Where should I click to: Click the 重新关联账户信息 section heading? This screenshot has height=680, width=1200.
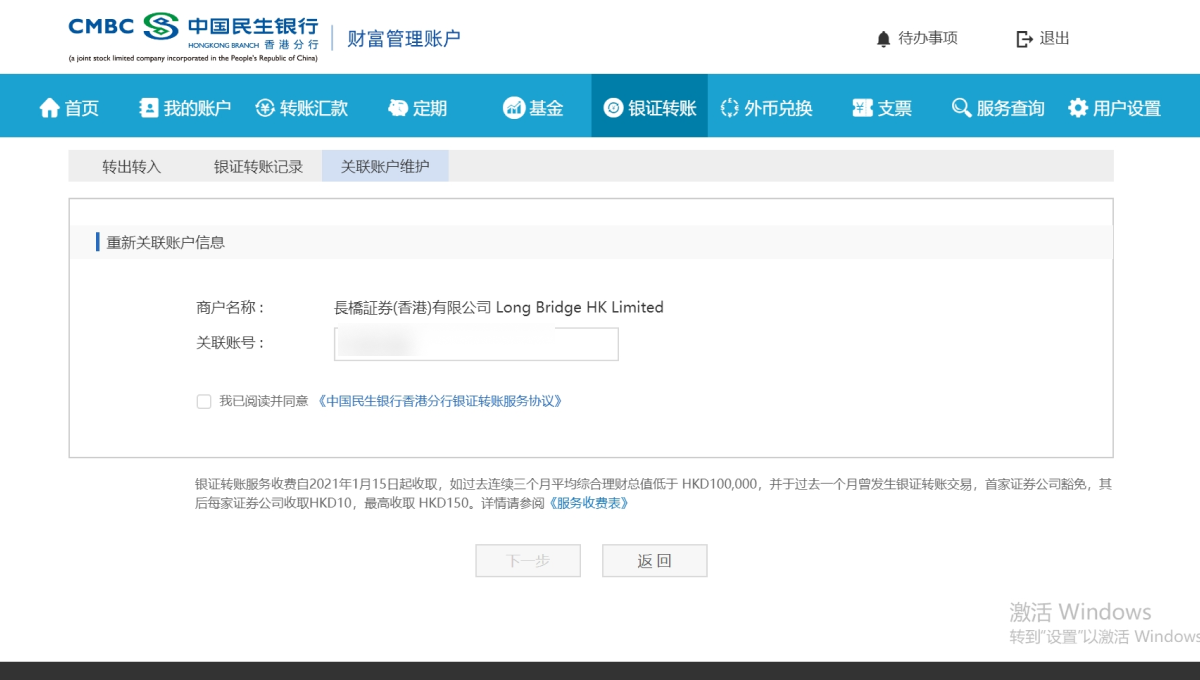point(166,242)
